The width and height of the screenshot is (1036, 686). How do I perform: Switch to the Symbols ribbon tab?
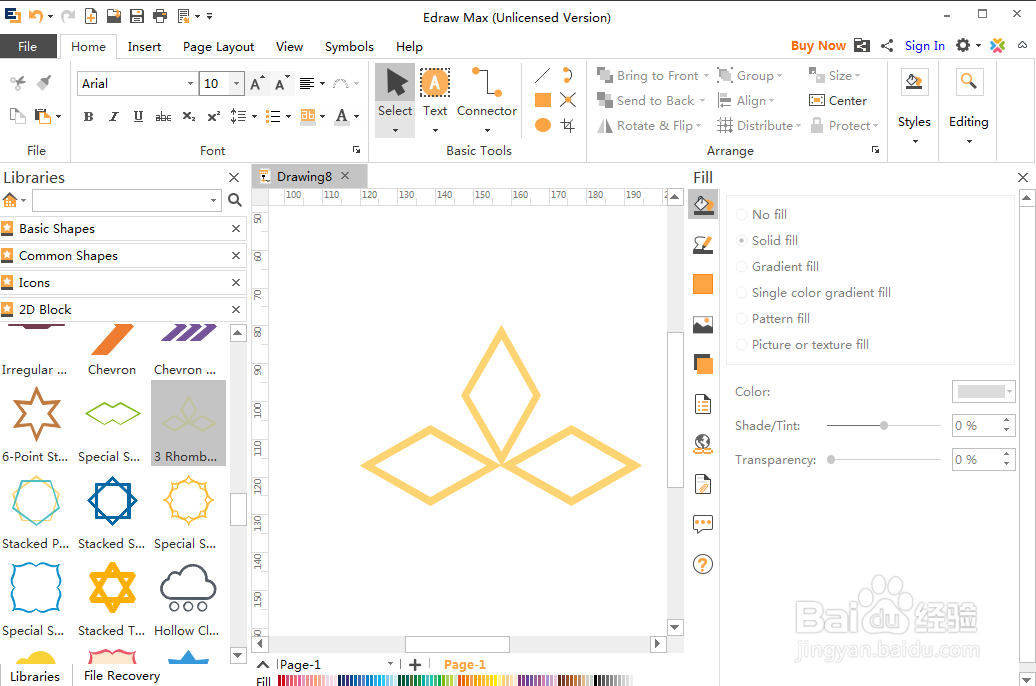pyautogui.click(x=349, y=46)
